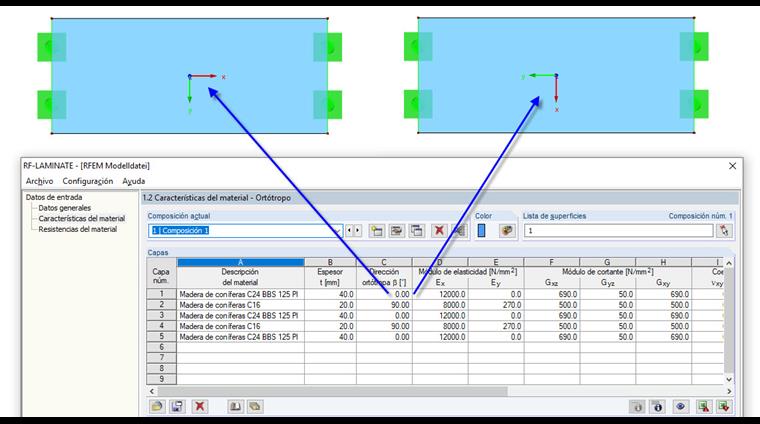Click the Lista de superficies input field
The width and height of the screenshot is (760, 424).
point(618,231)
